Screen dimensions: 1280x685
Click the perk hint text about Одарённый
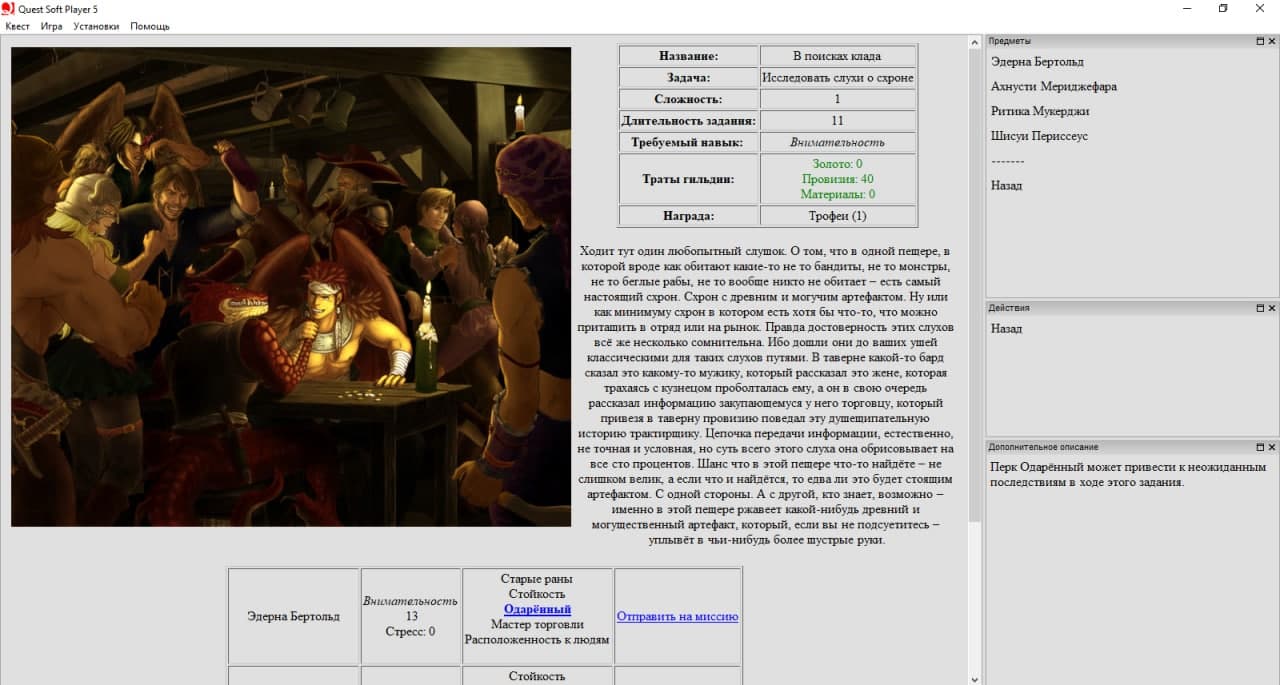[x=1128, y=475]
